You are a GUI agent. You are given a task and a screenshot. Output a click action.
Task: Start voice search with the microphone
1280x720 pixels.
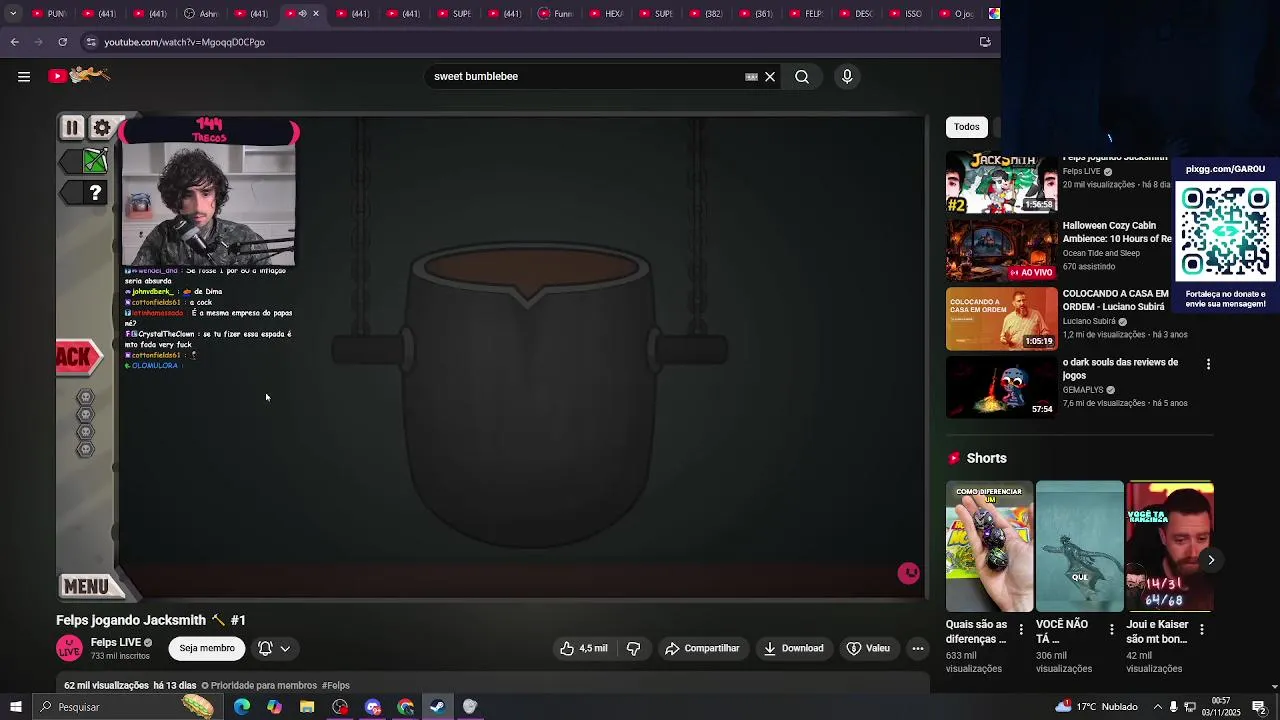point(847,76)
